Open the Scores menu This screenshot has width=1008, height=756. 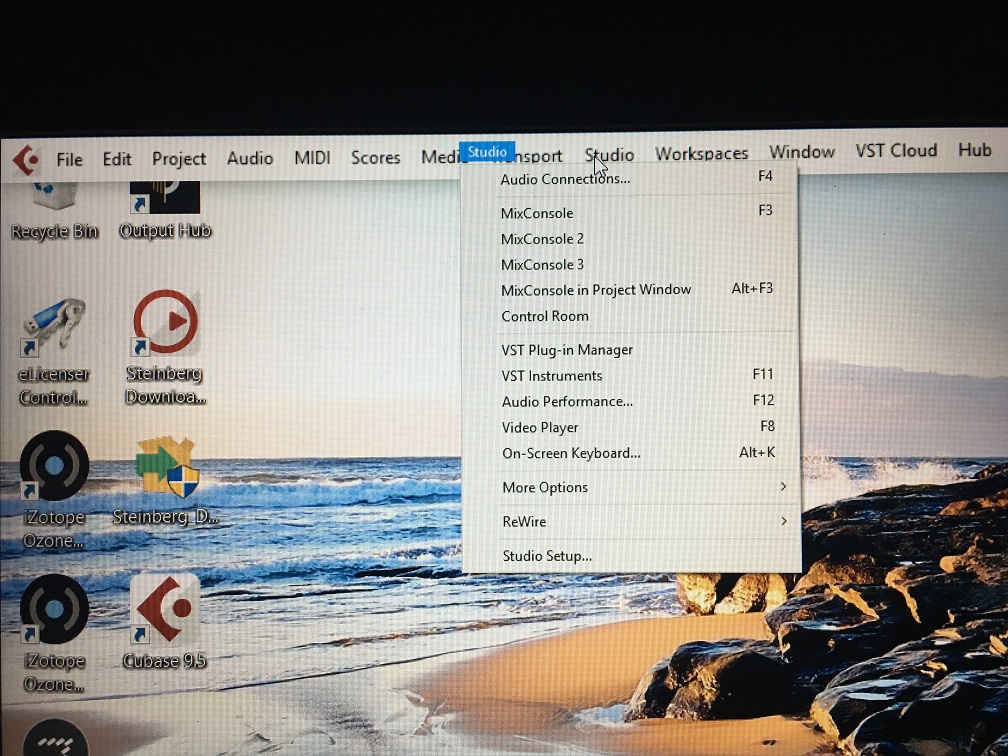375,158
